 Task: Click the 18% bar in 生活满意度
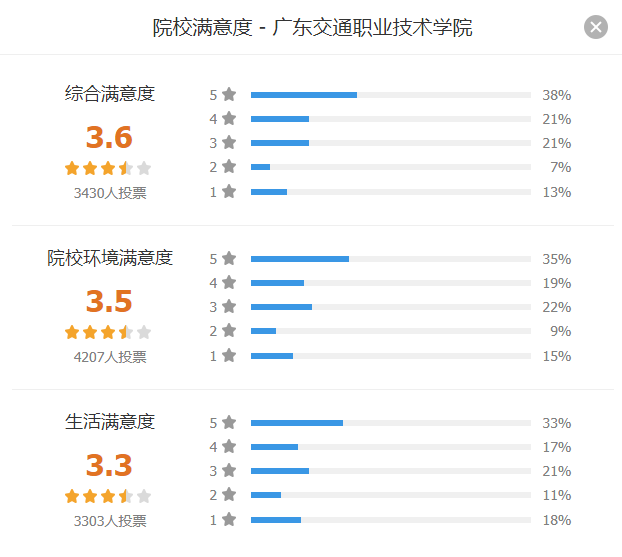click(391, 520)
